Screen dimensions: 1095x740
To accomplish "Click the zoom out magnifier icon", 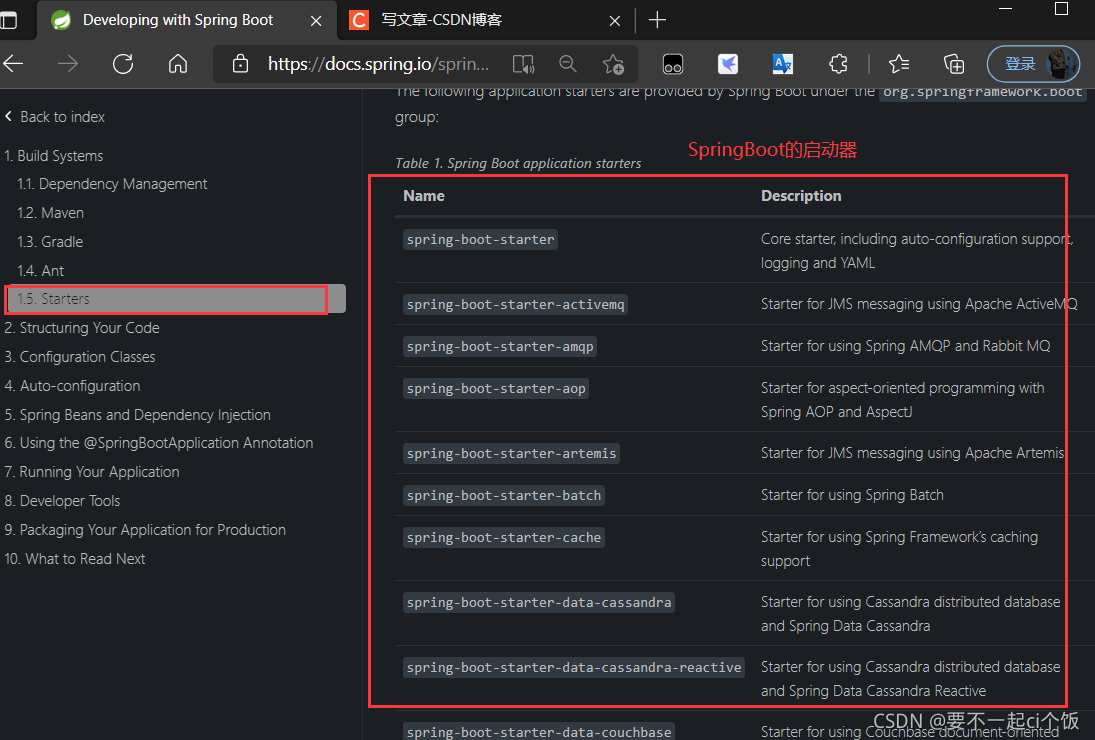I will pyautogui.click(x=568, y=64).
